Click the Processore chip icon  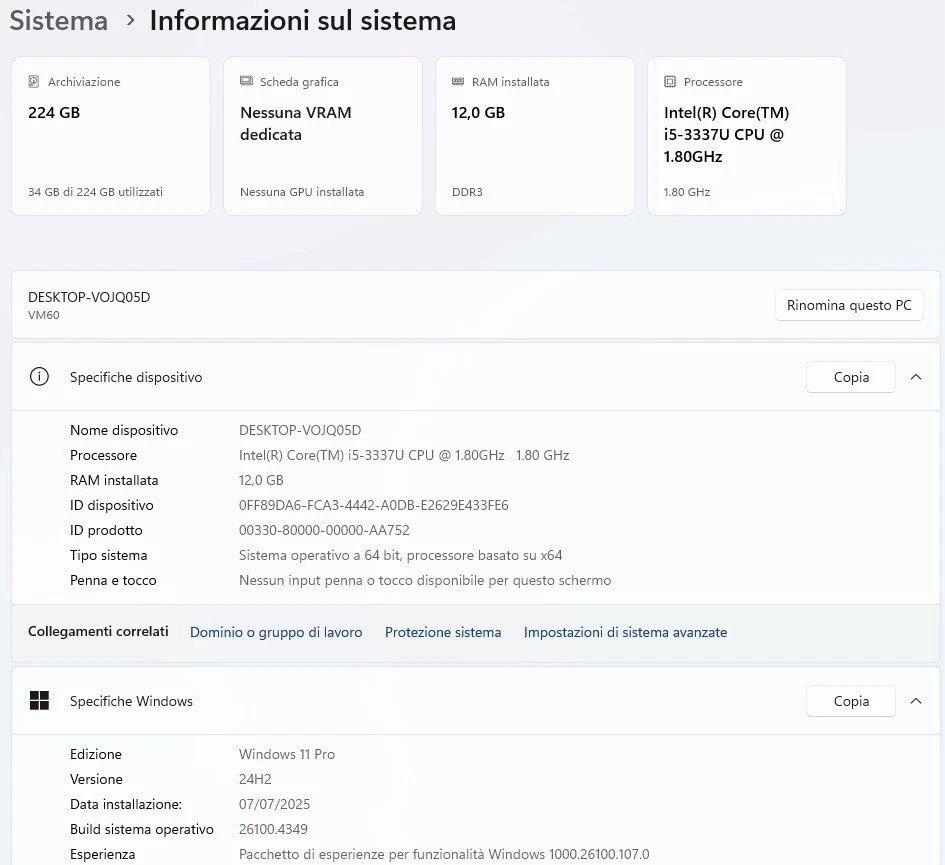coord(670,81)
